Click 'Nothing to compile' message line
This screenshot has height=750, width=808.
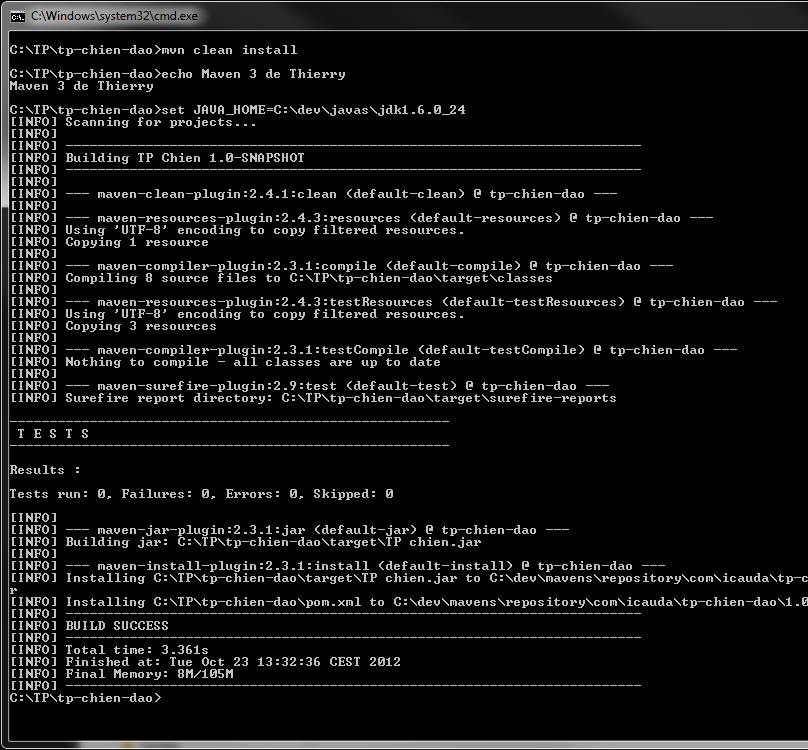tap(252, 362)
